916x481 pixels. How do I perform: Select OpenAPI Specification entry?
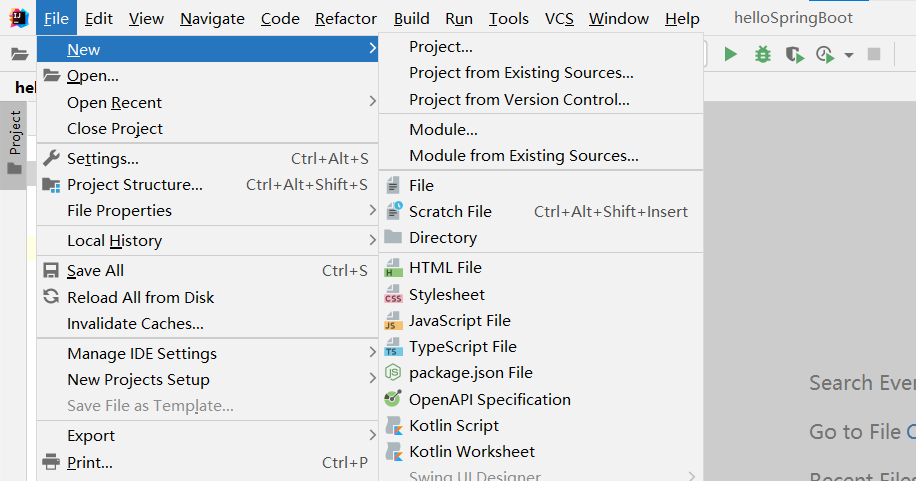[x=489, y=399]
